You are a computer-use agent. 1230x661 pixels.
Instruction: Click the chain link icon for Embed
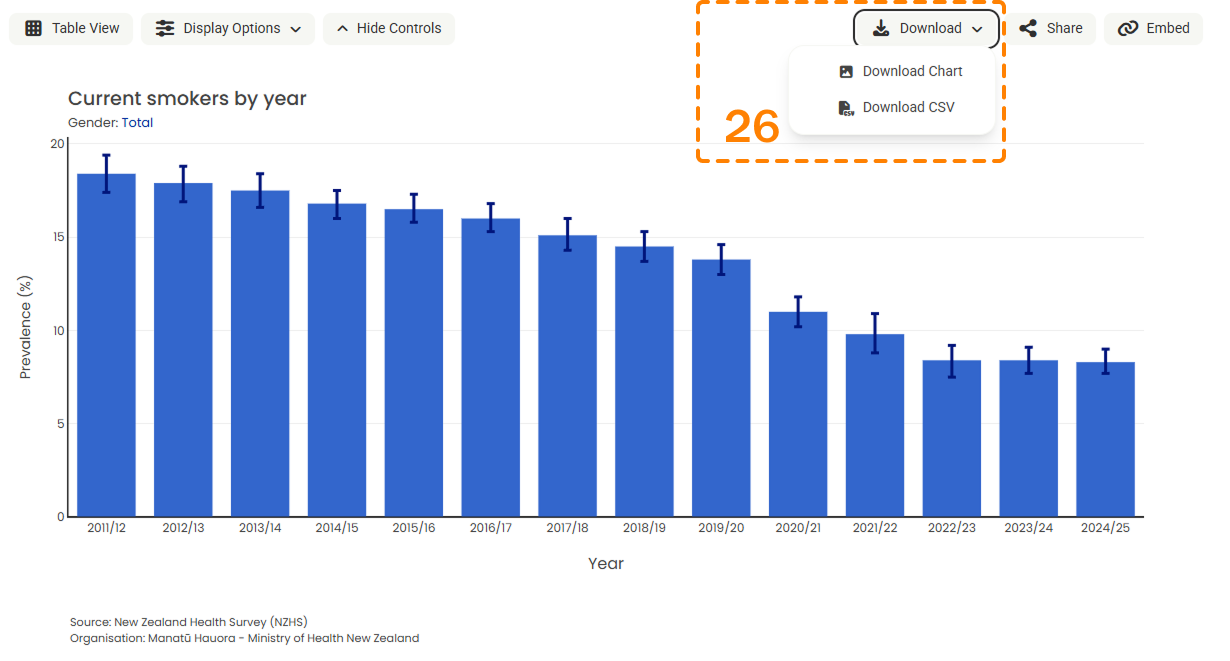click(x=1128, y=29)
